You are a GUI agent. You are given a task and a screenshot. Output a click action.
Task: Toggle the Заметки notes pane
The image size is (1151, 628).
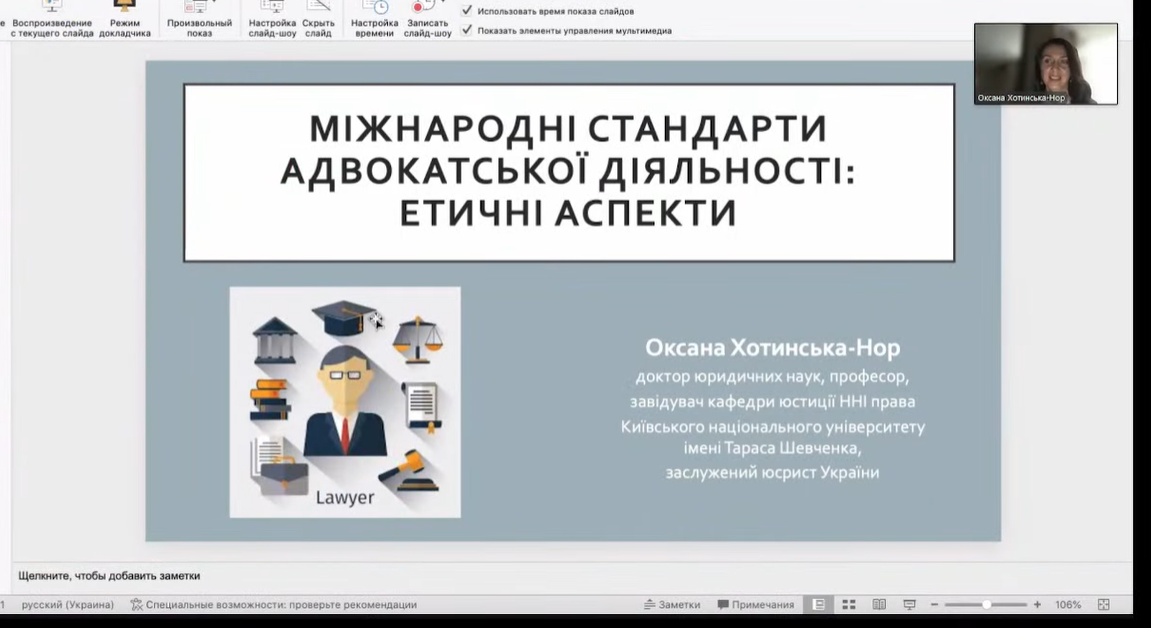[x=672, y=605]
